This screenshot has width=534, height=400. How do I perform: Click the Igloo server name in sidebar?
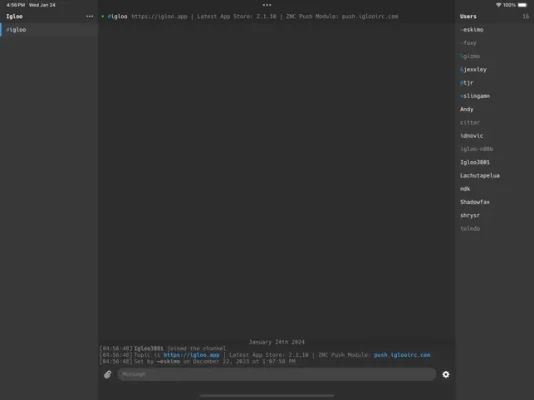(14, 16)
